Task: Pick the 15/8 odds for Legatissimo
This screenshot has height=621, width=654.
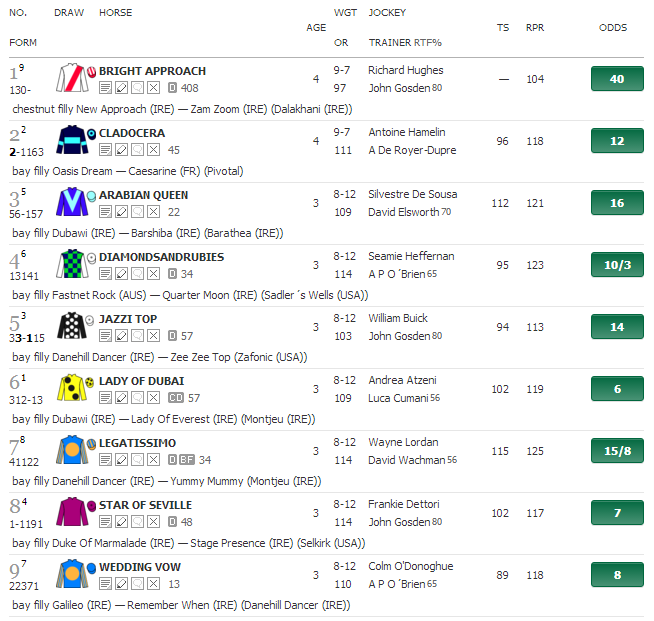Action: pyautogui.click(x=617, y=451)
